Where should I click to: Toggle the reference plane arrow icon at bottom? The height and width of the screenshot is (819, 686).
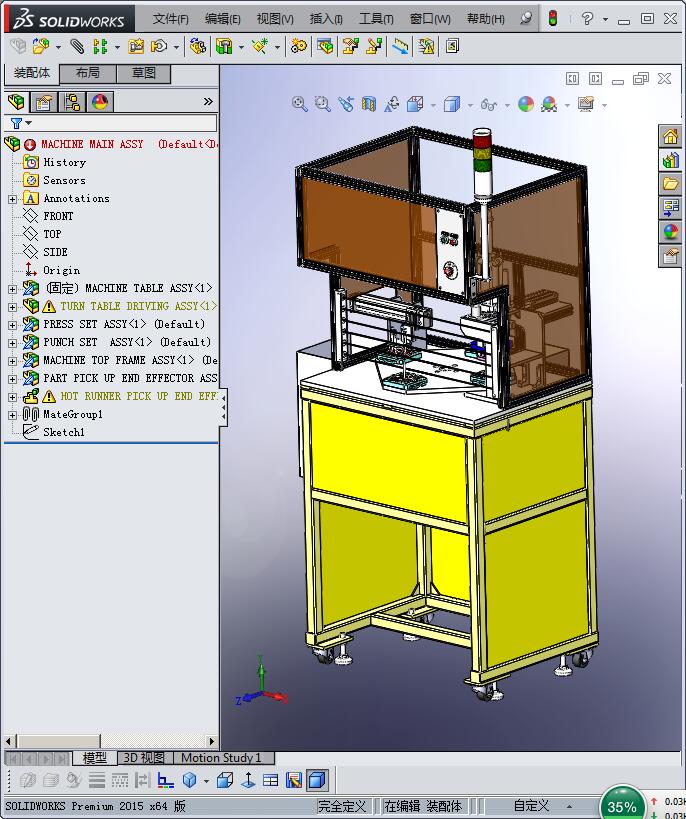[x=248, y=780]
